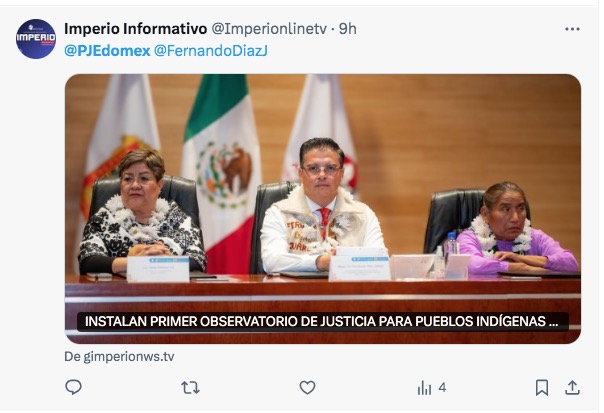This screenshot has width=604, height=413.
Task: Open the three-dot more options menu
Action: click(x=572, y=29)
